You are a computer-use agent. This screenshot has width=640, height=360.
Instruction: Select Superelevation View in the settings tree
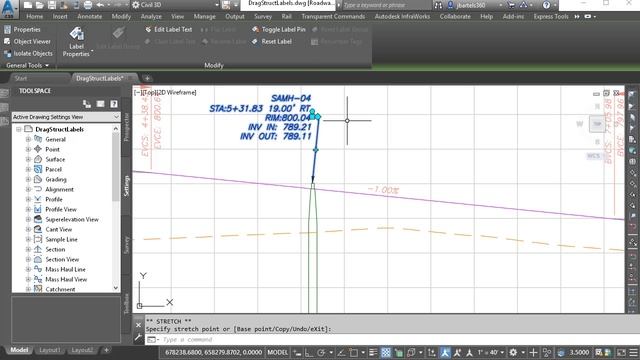[72, 220]
